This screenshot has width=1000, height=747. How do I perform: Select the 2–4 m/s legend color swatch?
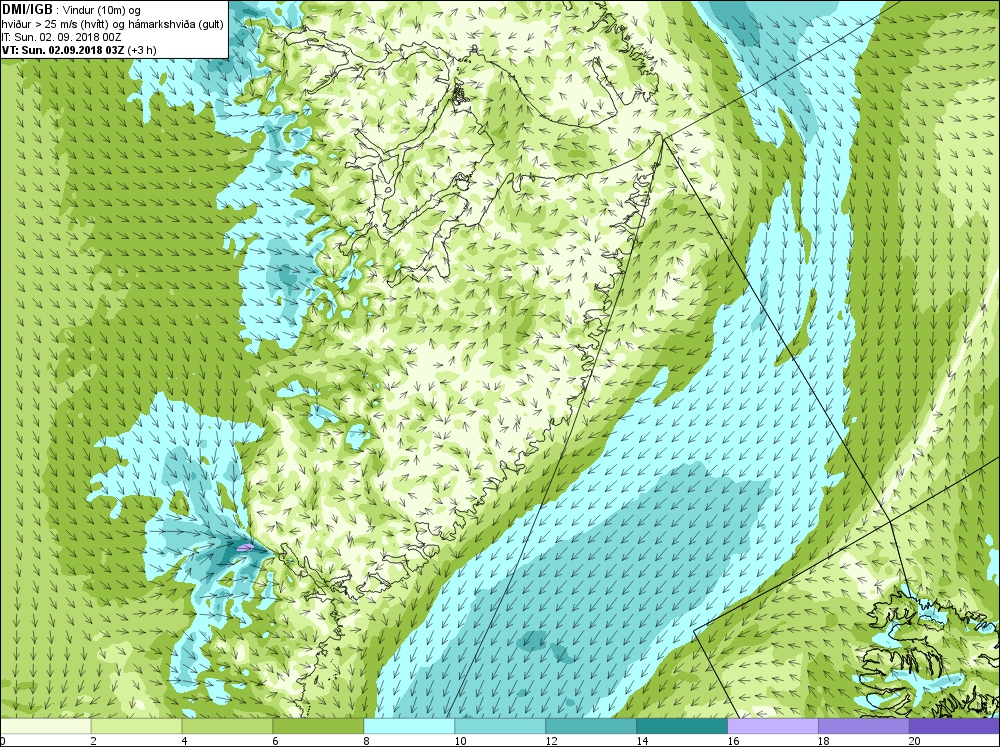point(136,726)
